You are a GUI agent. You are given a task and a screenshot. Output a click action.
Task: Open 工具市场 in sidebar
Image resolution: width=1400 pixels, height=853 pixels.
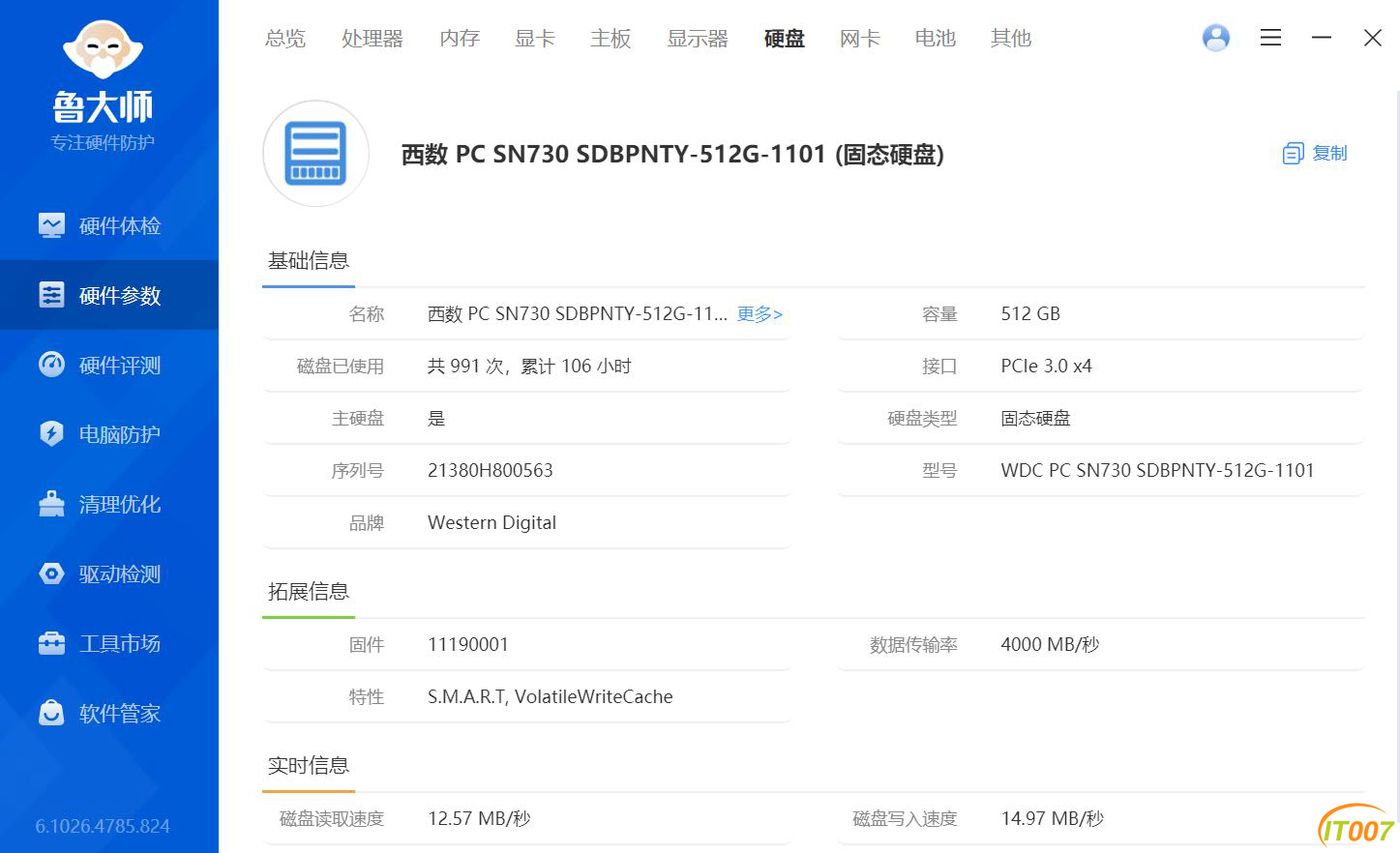point(120,643)
